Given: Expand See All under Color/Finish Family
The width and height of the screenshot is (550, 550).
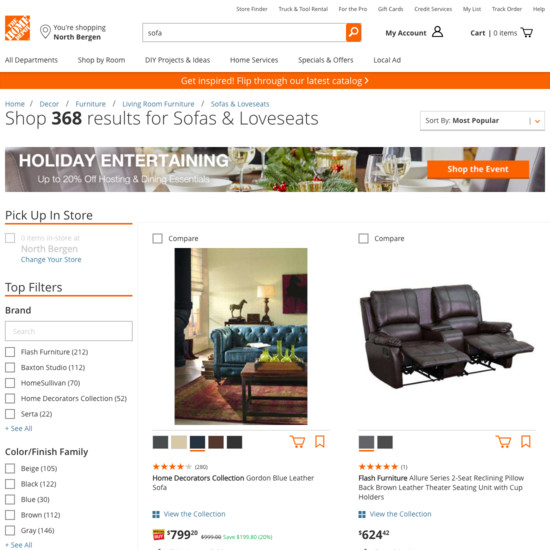Looking at the screenshot, I should click(x=19, y=545).
